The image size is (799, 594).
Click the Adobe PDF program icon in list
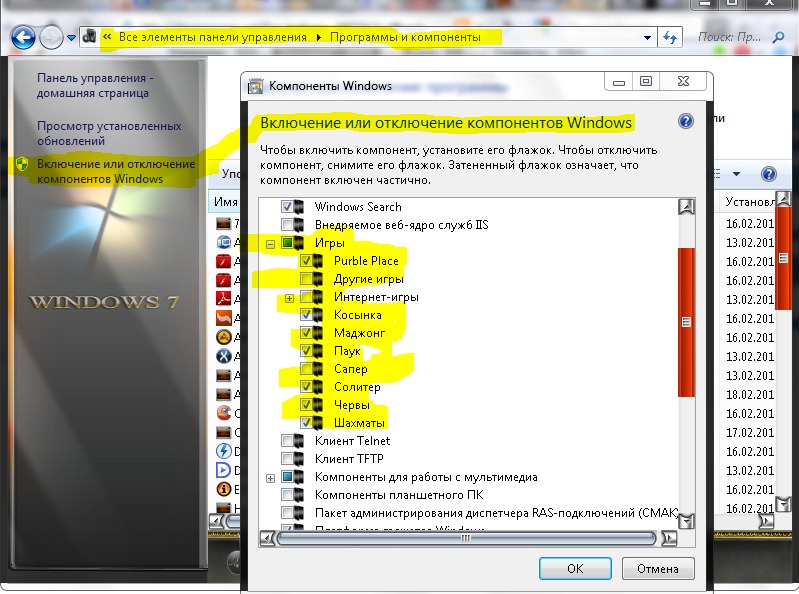coord(224,299)
